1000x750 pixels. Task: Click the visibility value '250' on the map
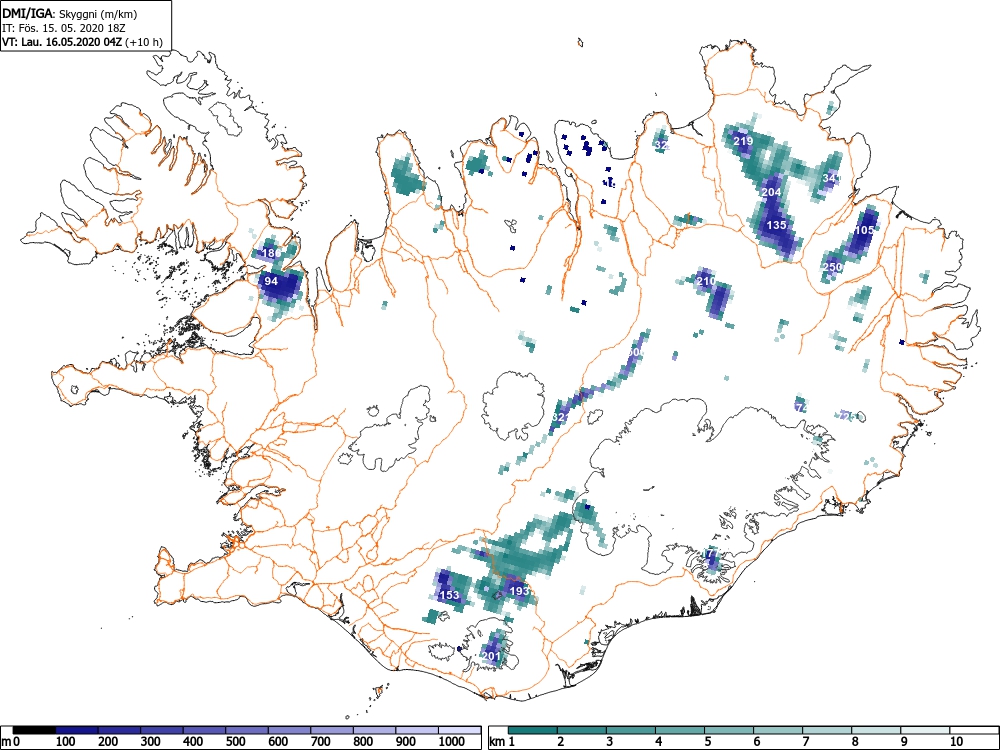pyautogui.click(x=832, y=267)
